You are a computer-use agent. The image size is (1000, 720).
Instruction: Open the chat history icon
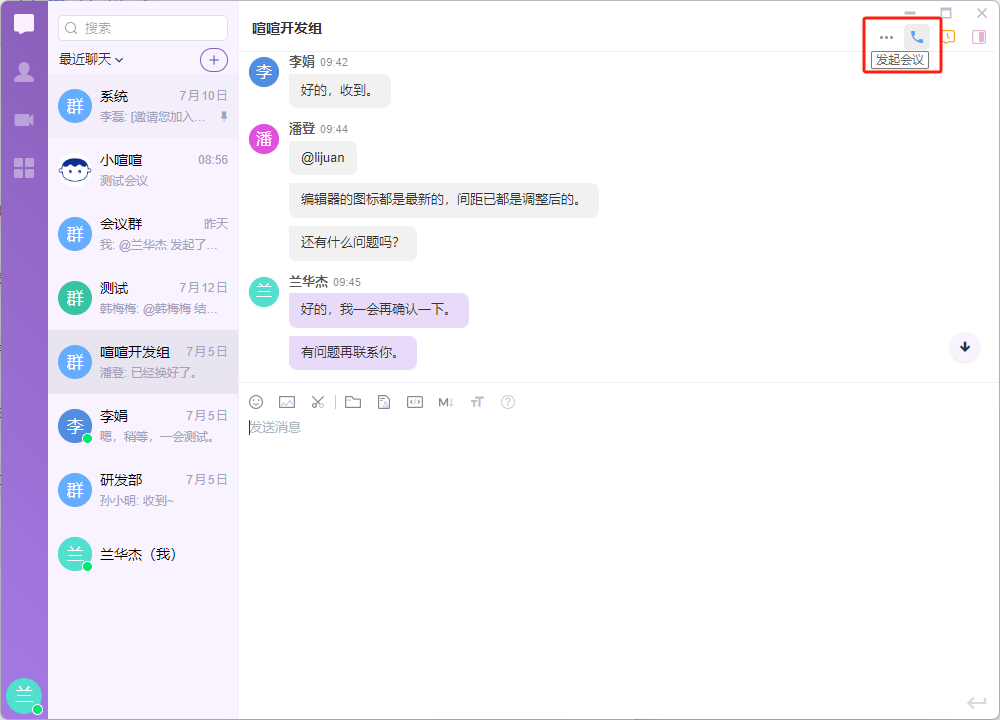click(948, 37)
